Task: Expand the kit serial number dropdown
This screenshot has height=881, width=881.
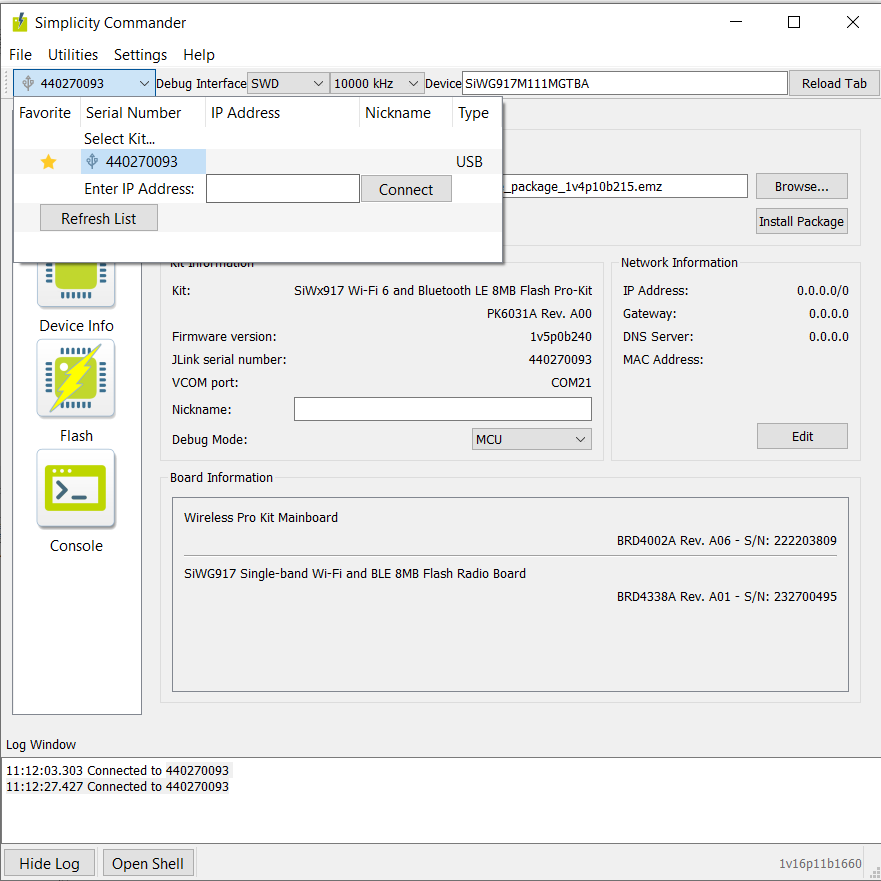Action: pyautogui.click(x=86, y=84)
